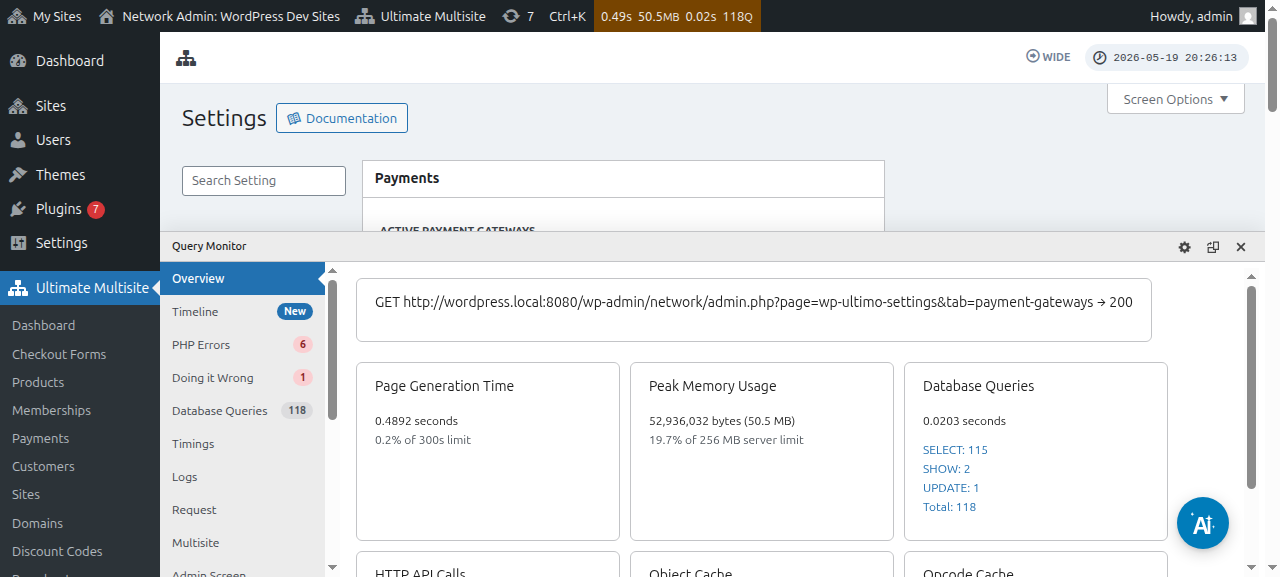Click the clock icon beside the timestamp
This screenshot has height=577, width=1280.
[1100, 58]
